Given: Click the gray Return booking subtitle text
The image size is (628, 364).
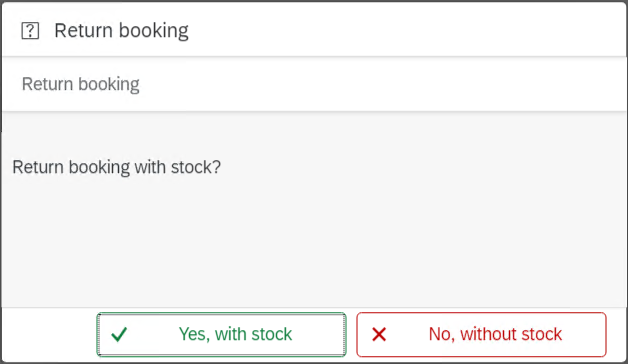Looking at the screenshot, I should 81,84.
